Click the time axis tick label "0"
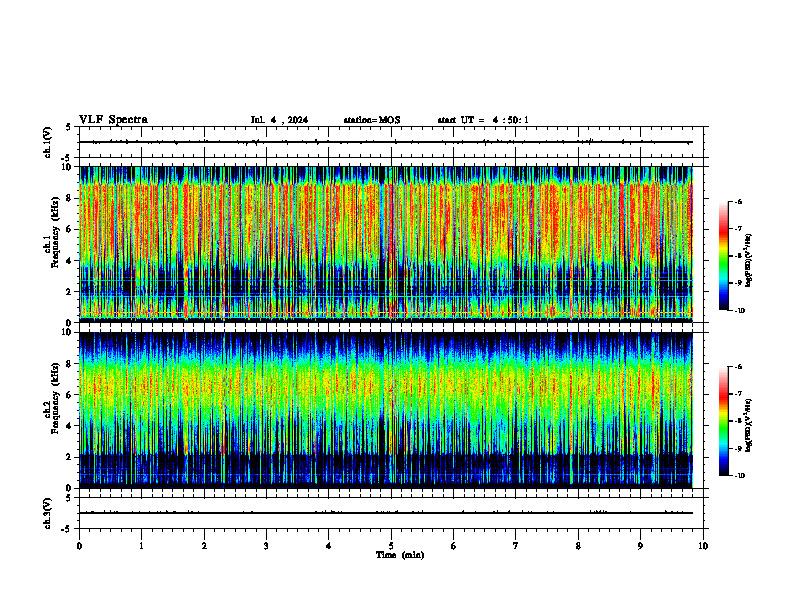Image resolution: width=792 pixels, height=612 pixels. tap(79, 546)
